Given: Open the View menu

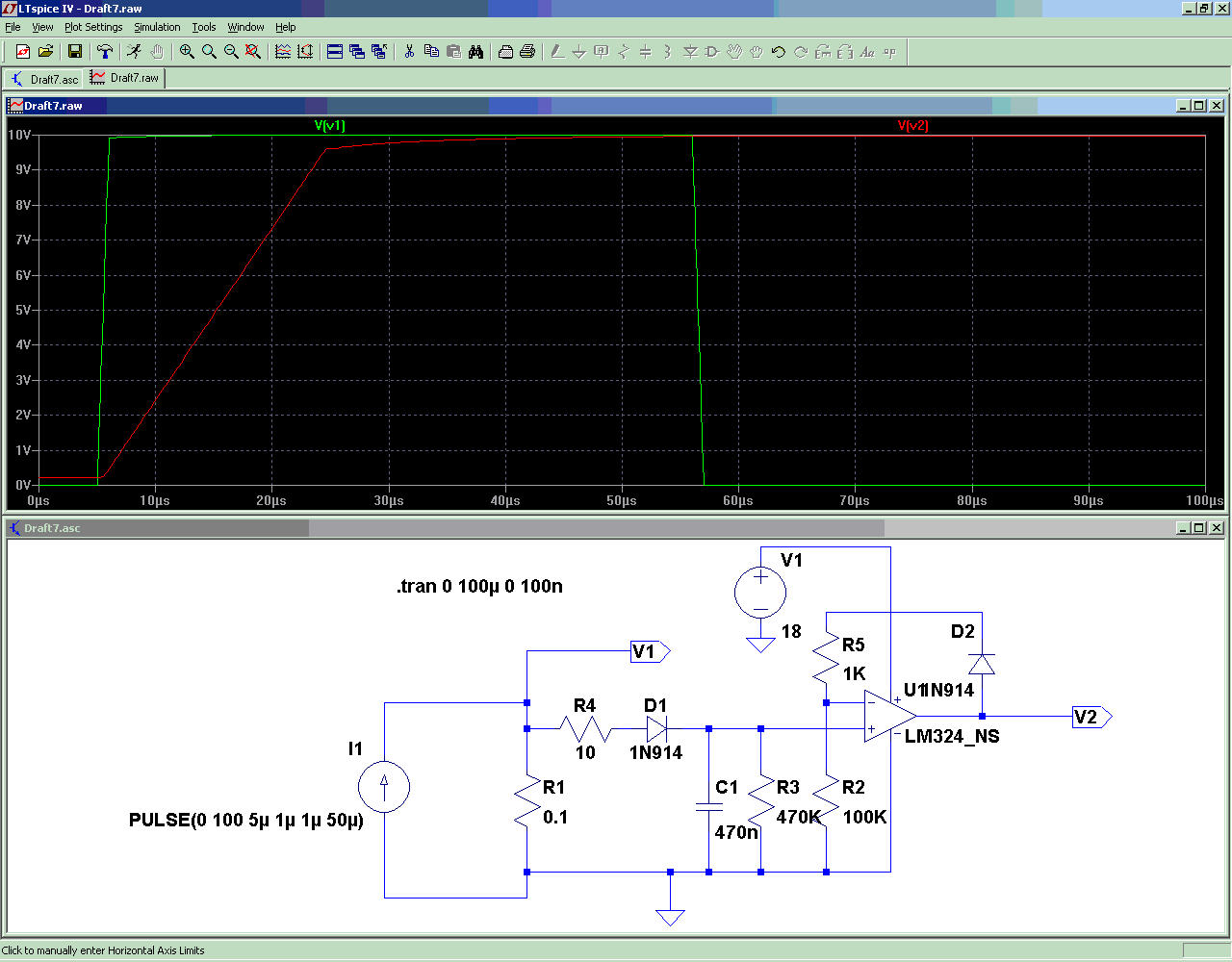Looking at the screenshot, I should pos(43,27).
